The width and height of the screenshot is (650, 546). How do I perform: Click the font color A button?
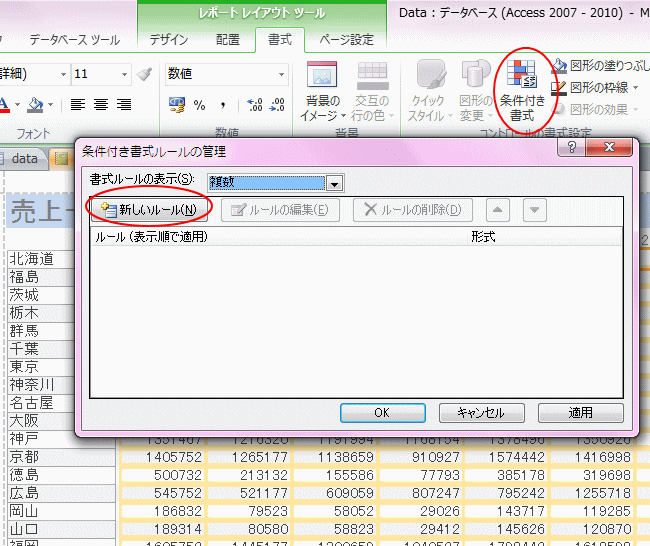[4, 104]
